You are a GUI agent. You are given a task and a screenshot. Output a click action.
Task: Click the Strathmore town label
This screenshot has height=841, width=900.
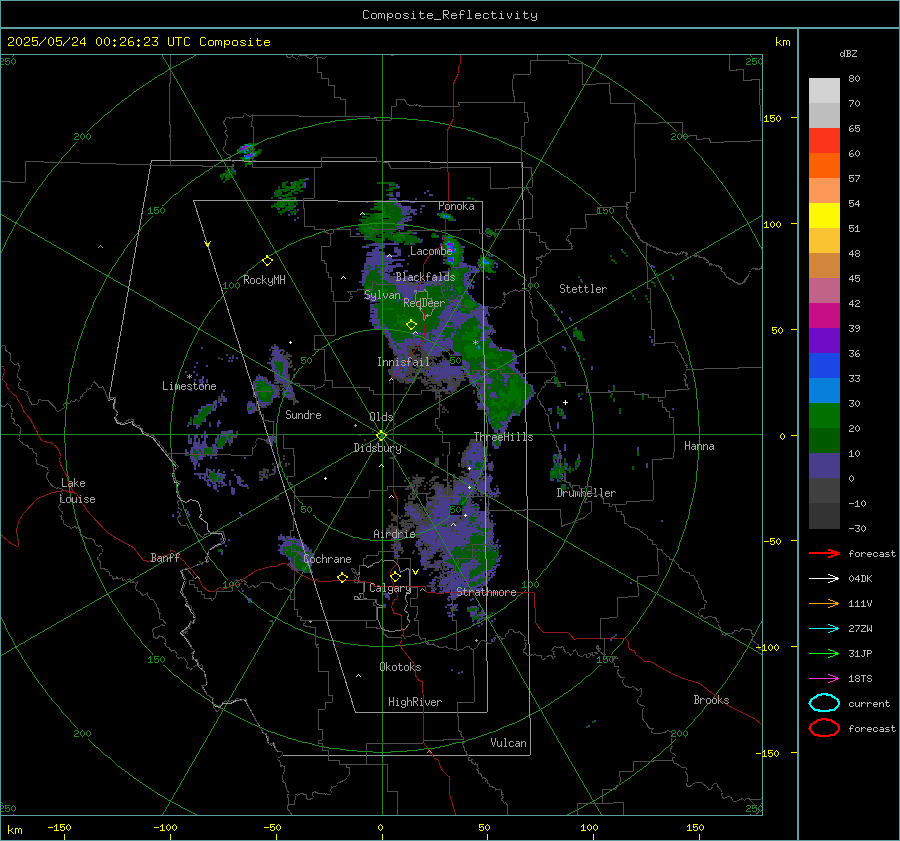pos(486,592)
